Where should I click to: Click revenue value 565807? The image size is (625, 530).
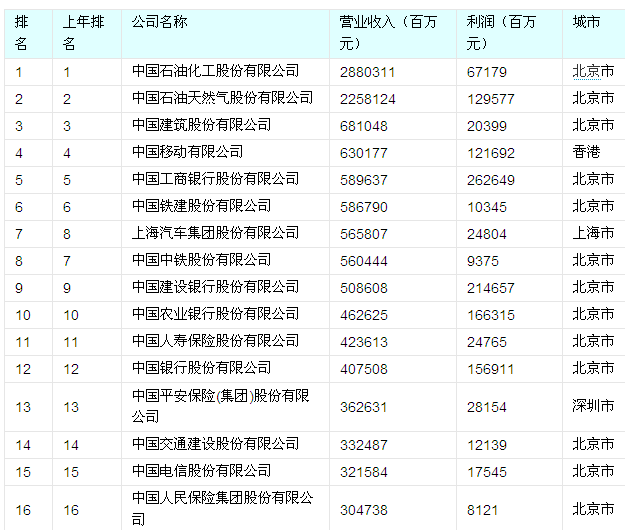click(x=364, y=234)
